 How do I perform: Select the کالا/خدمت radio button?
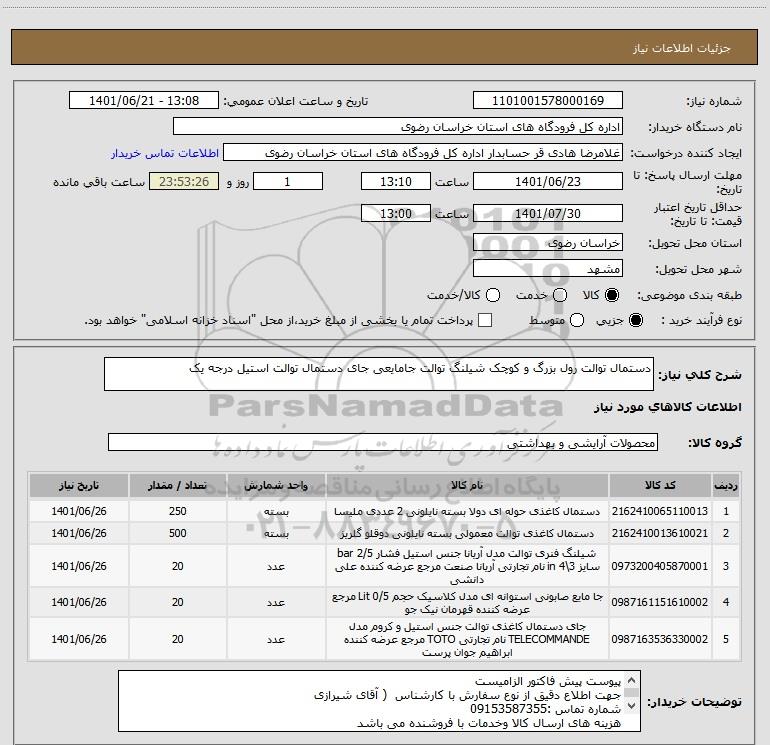493,295
